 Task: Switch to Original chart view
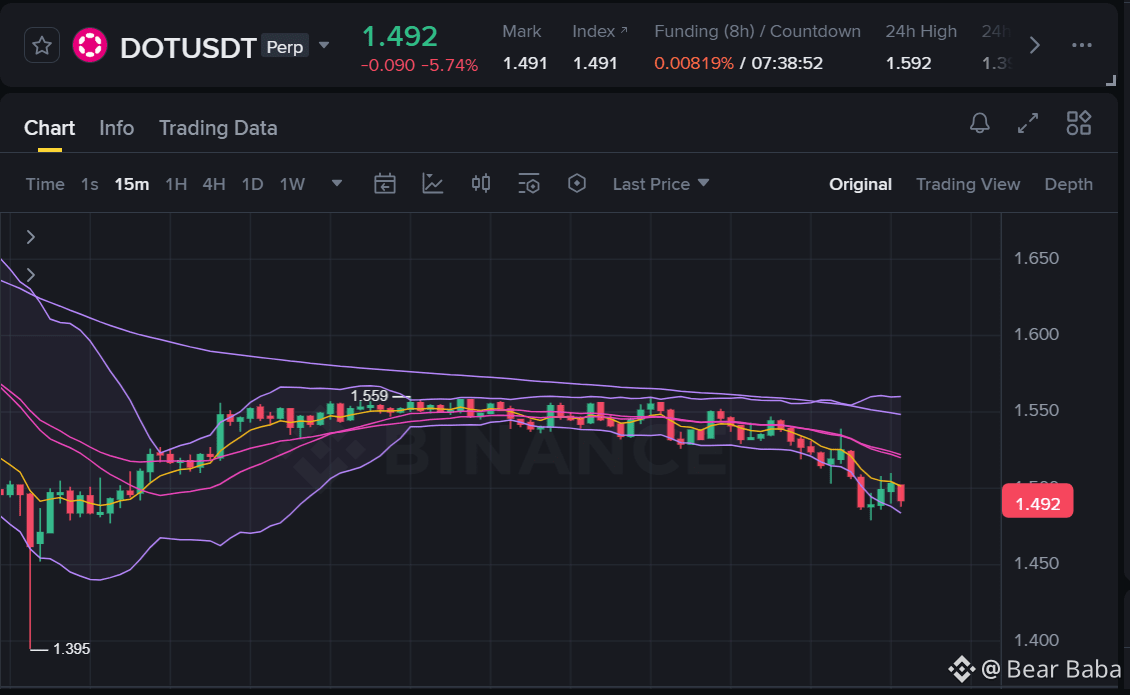860,185
